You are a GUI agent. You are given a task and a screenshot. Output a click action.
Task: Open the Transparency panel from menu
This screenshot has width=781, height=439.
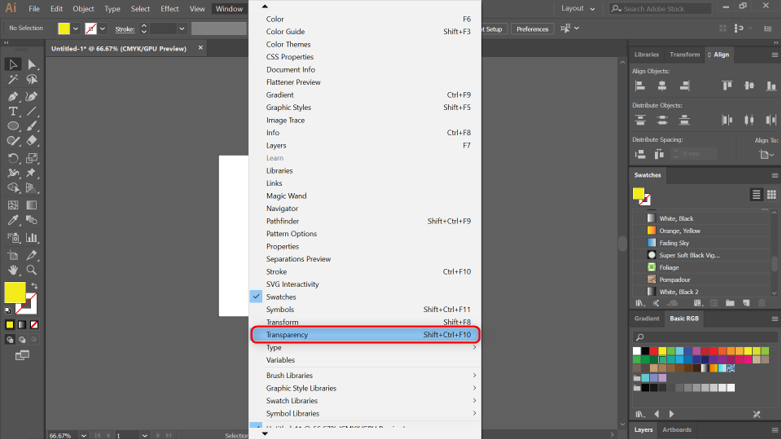click(x=366, y=335)
